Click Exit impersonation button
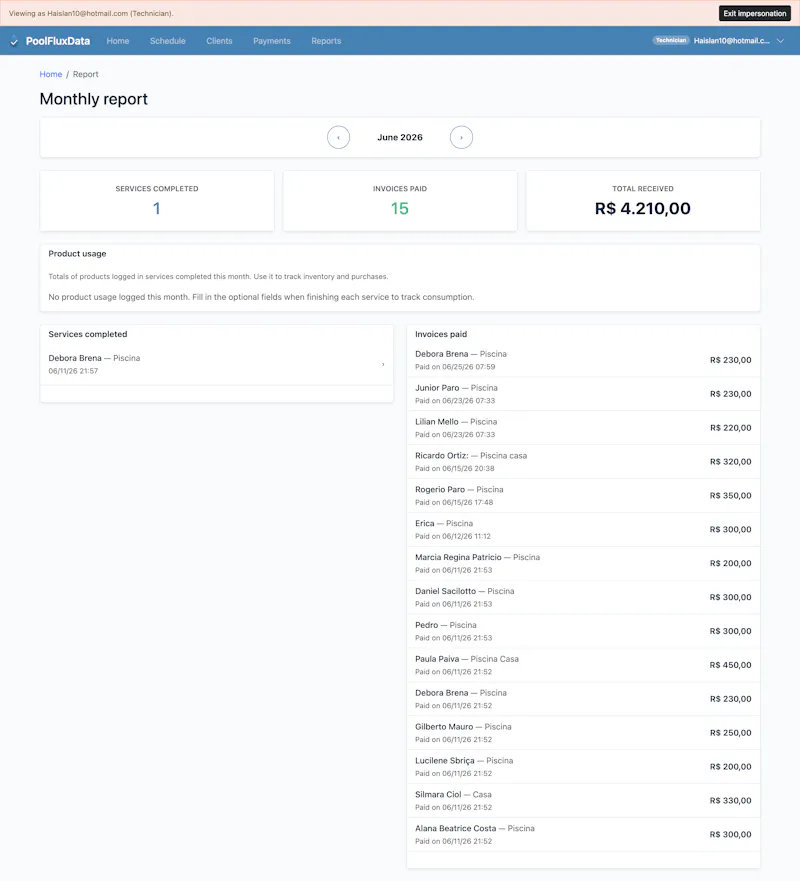The image size is (800, 881). tap(754, 13)
